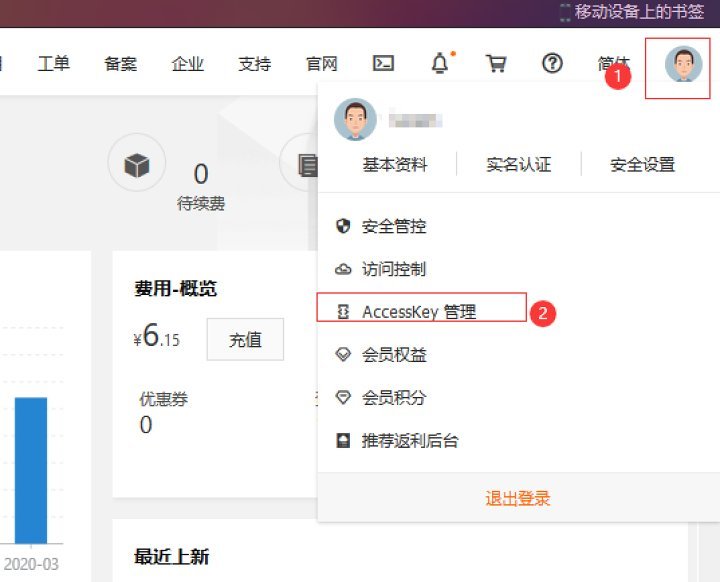Click the 2020-03 axis label
Screen dimensions: 720x582
31,564
